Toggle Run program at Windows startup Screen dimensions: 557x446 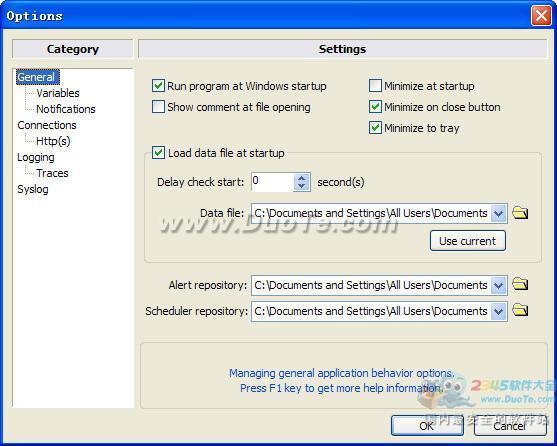click(158, 86)
